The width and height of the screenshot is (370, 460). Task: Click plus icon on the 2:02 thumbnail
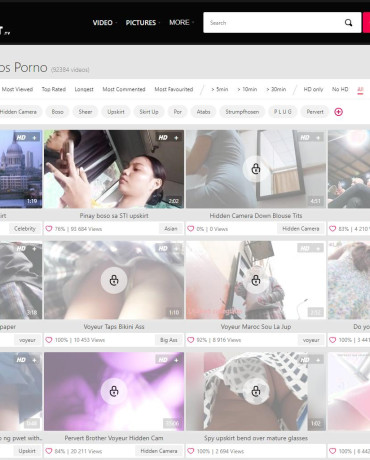(x=176, y=138)
